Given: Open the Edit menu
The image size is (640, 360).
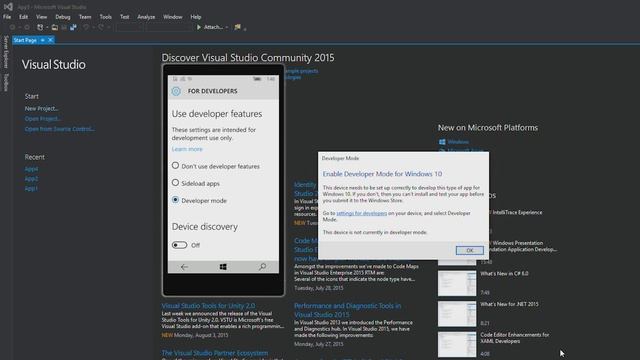Looking at the screenshot, I should tap(23, 17).
